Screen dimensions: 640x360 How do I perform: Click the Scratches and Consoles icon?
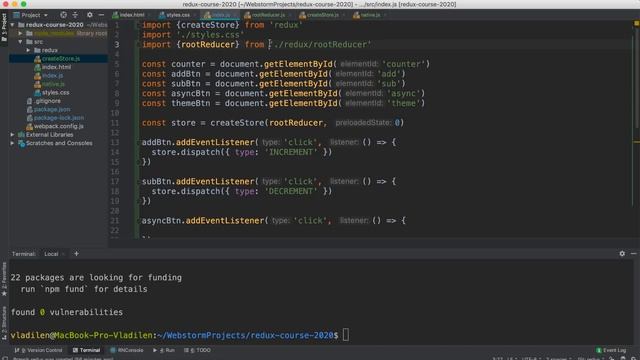point(21,143)
